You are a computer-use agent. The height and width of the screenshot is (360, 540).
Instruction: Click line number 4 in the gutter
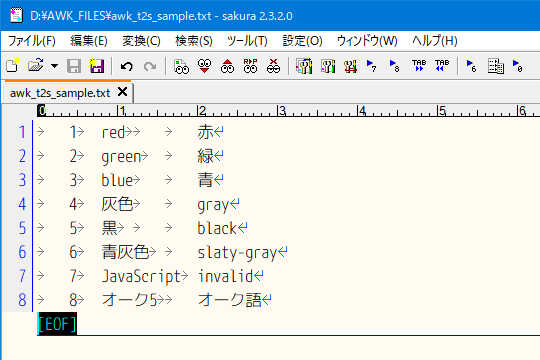[x=22, y=204]
